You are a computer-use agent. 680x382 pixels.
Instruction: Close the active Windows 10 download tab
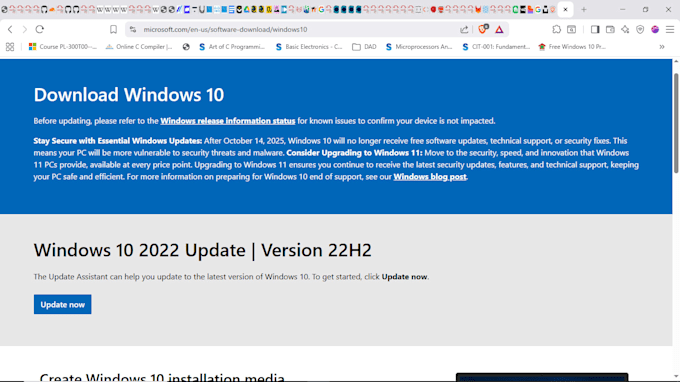point(565,10)
